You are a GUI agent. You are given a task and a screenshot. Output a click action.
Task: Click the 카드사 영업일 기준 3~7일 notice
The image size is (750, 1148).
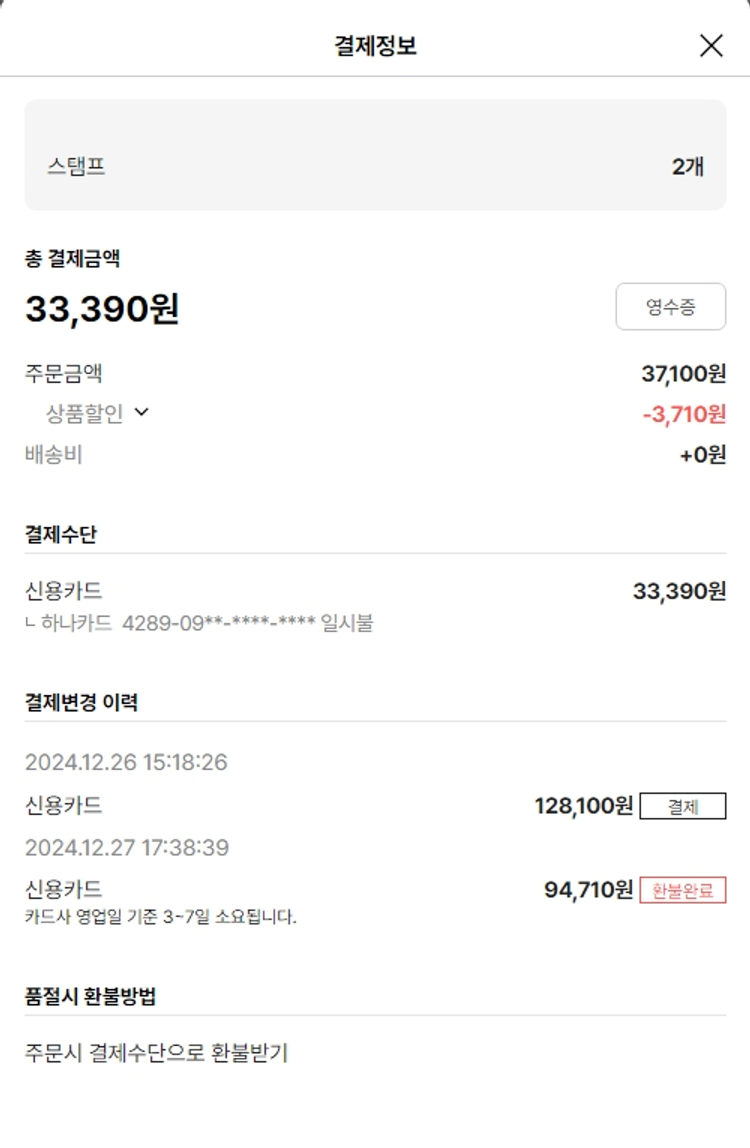(x=161, y=916)
